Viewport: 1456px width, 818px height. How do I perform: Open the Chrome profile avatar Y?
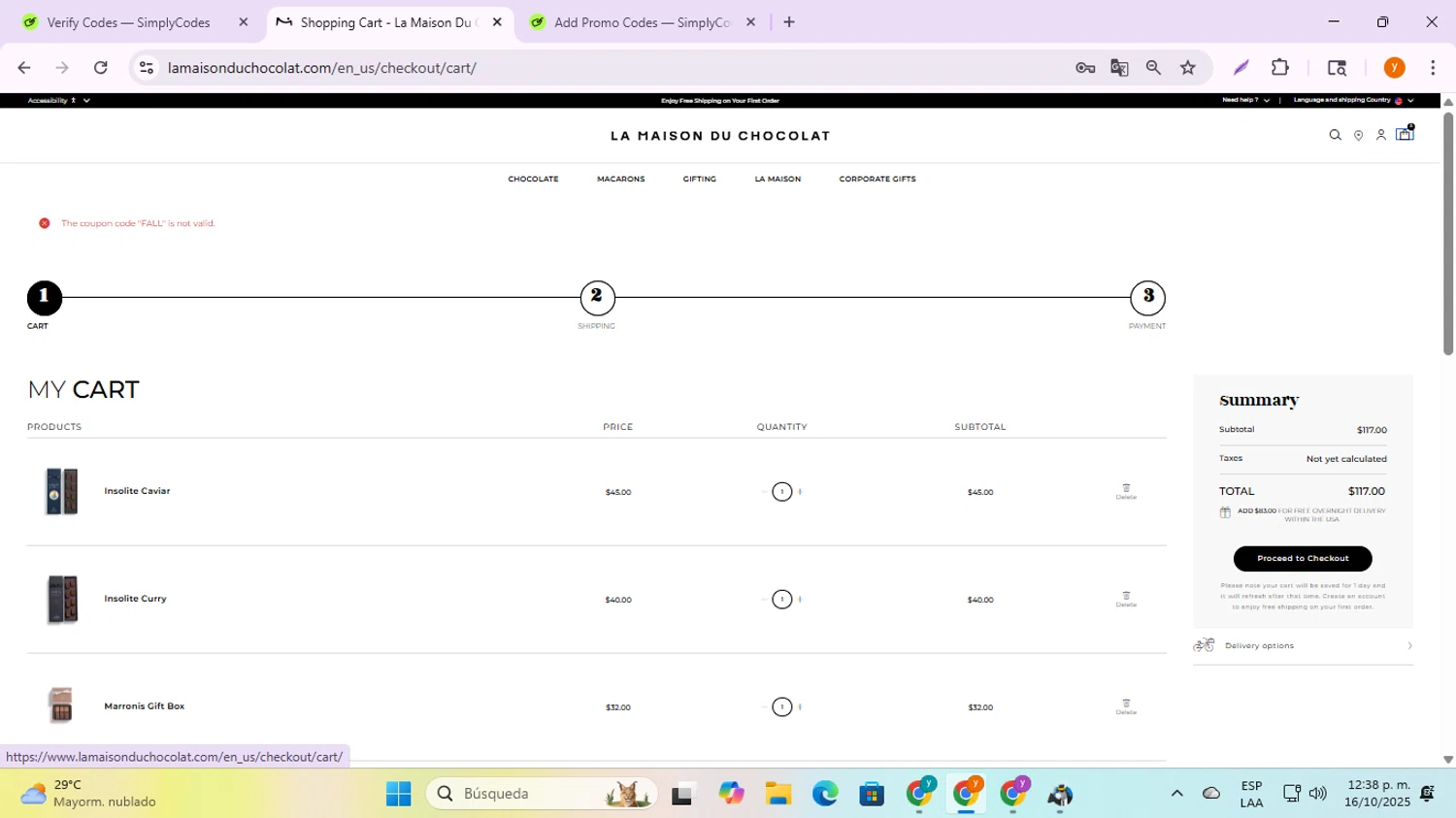click(1395, 67)
